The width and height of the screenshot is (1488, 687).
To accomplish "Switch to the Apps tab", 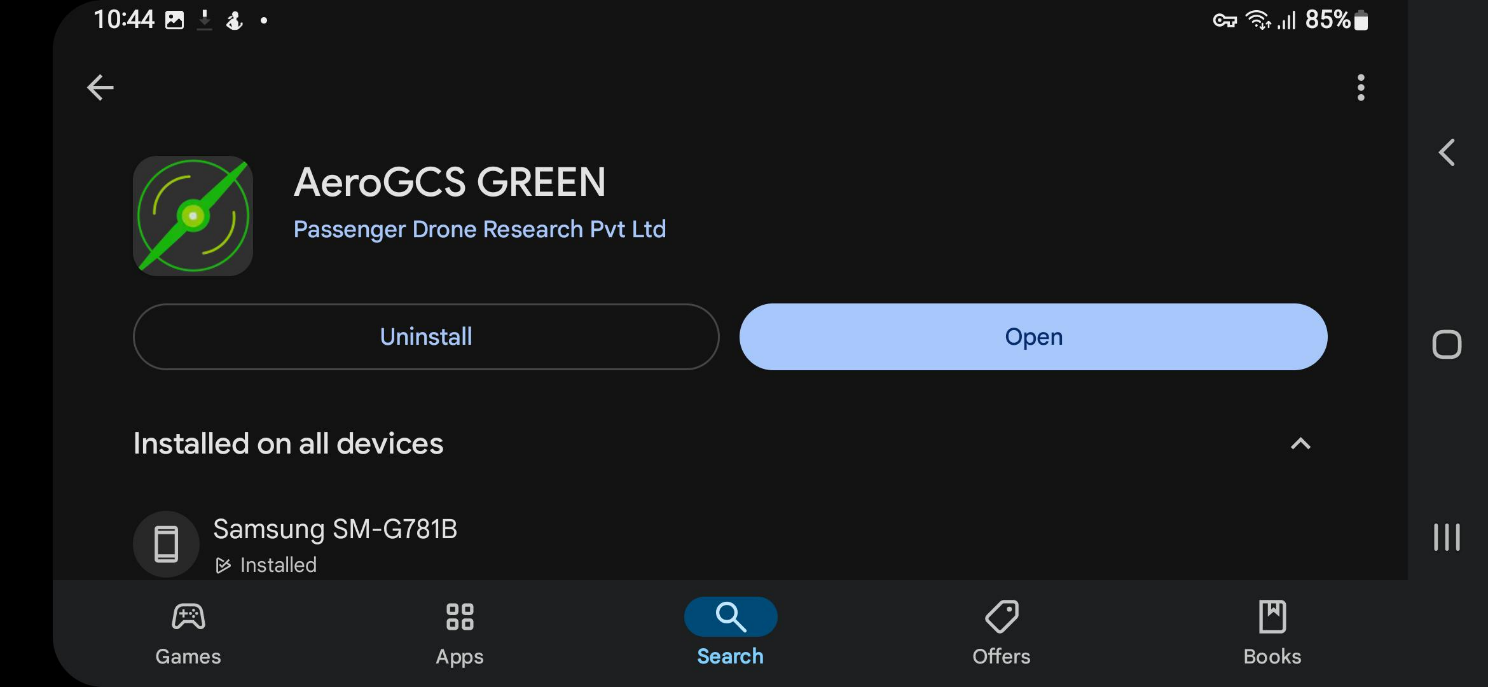I will tap(459, 633).
